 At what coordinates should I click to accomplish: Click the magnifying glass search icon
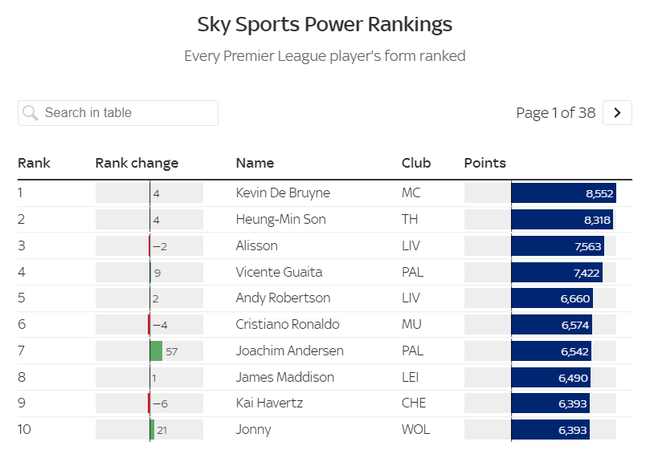click(x=30, y=113)
